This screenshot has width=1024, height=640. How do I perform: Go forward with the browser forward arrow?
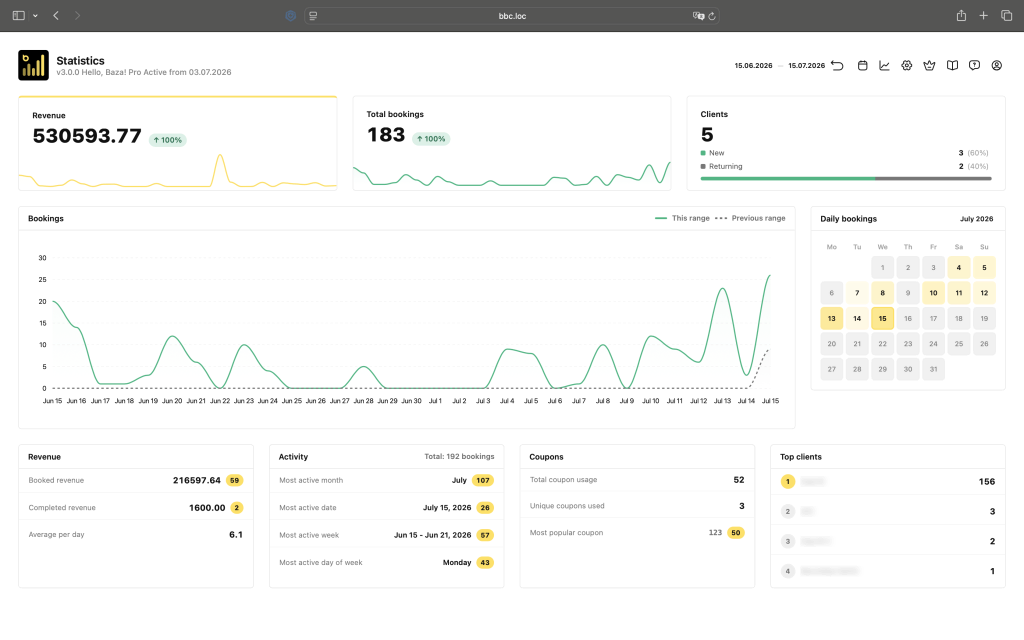(77, 16)
